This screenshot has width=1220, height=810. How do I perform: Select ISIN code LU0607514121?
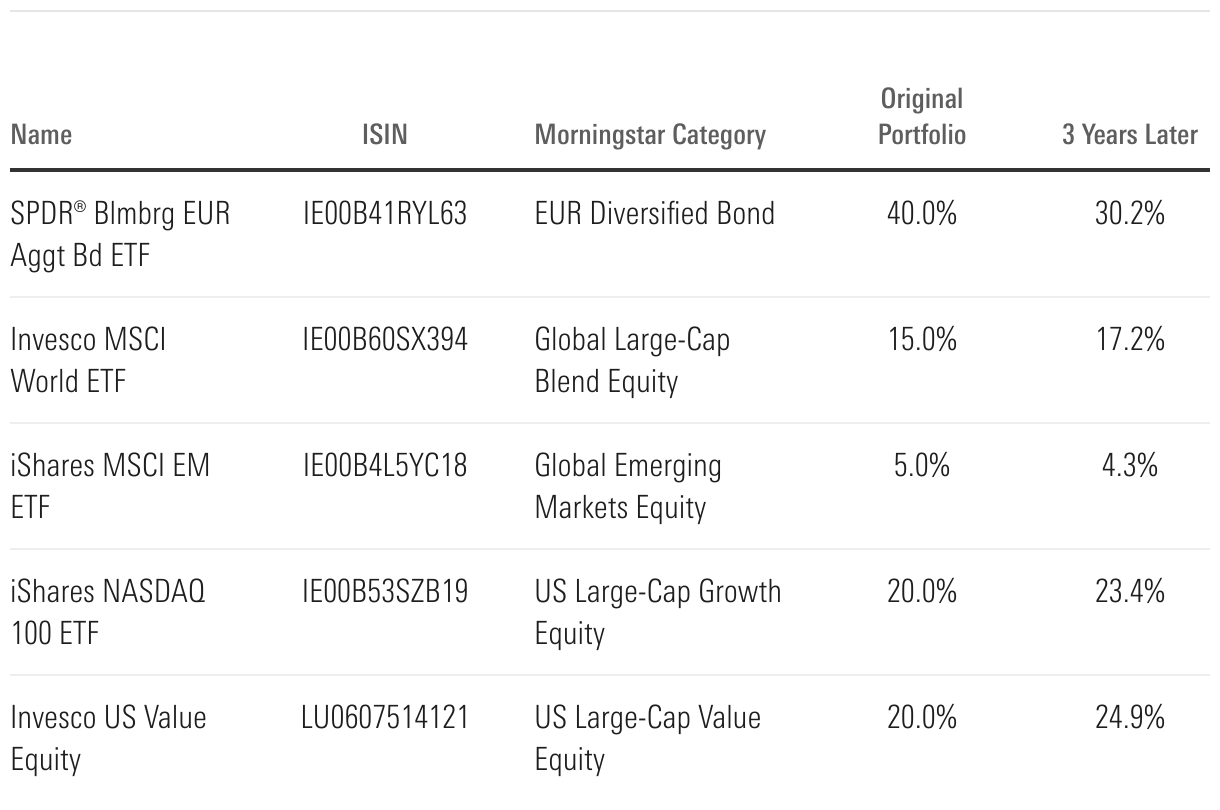click(x=385, y=718)
